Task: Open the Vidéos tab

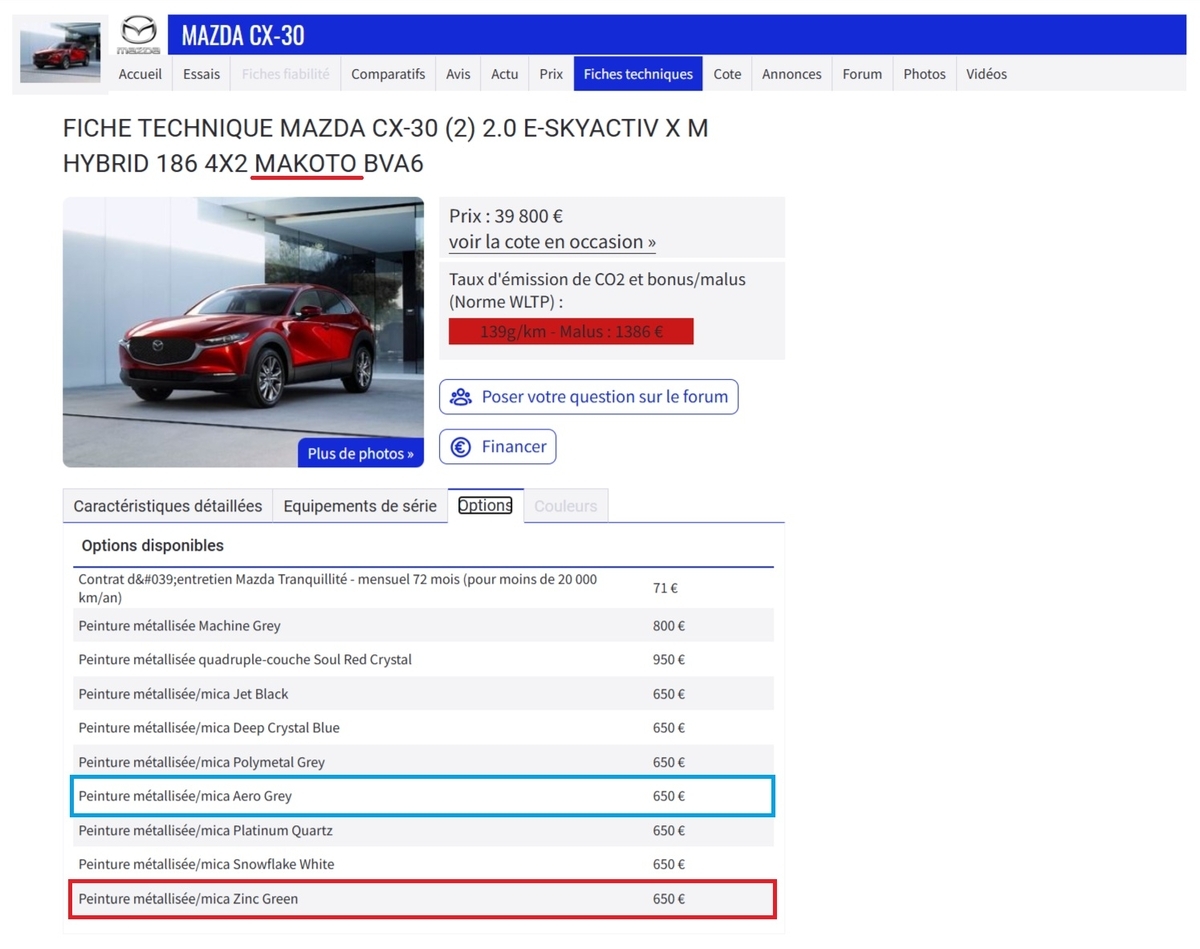Action: (986, 74)
